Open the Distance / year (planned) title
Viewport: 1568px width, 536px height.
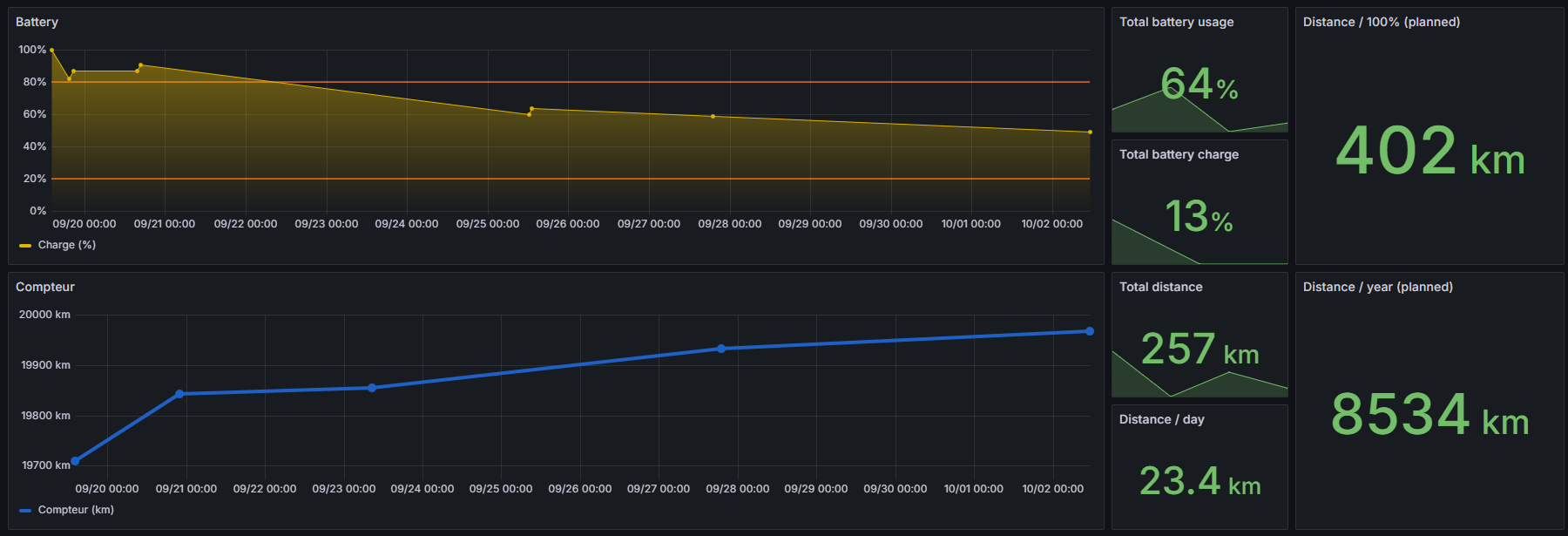(x=1377, y=287)
